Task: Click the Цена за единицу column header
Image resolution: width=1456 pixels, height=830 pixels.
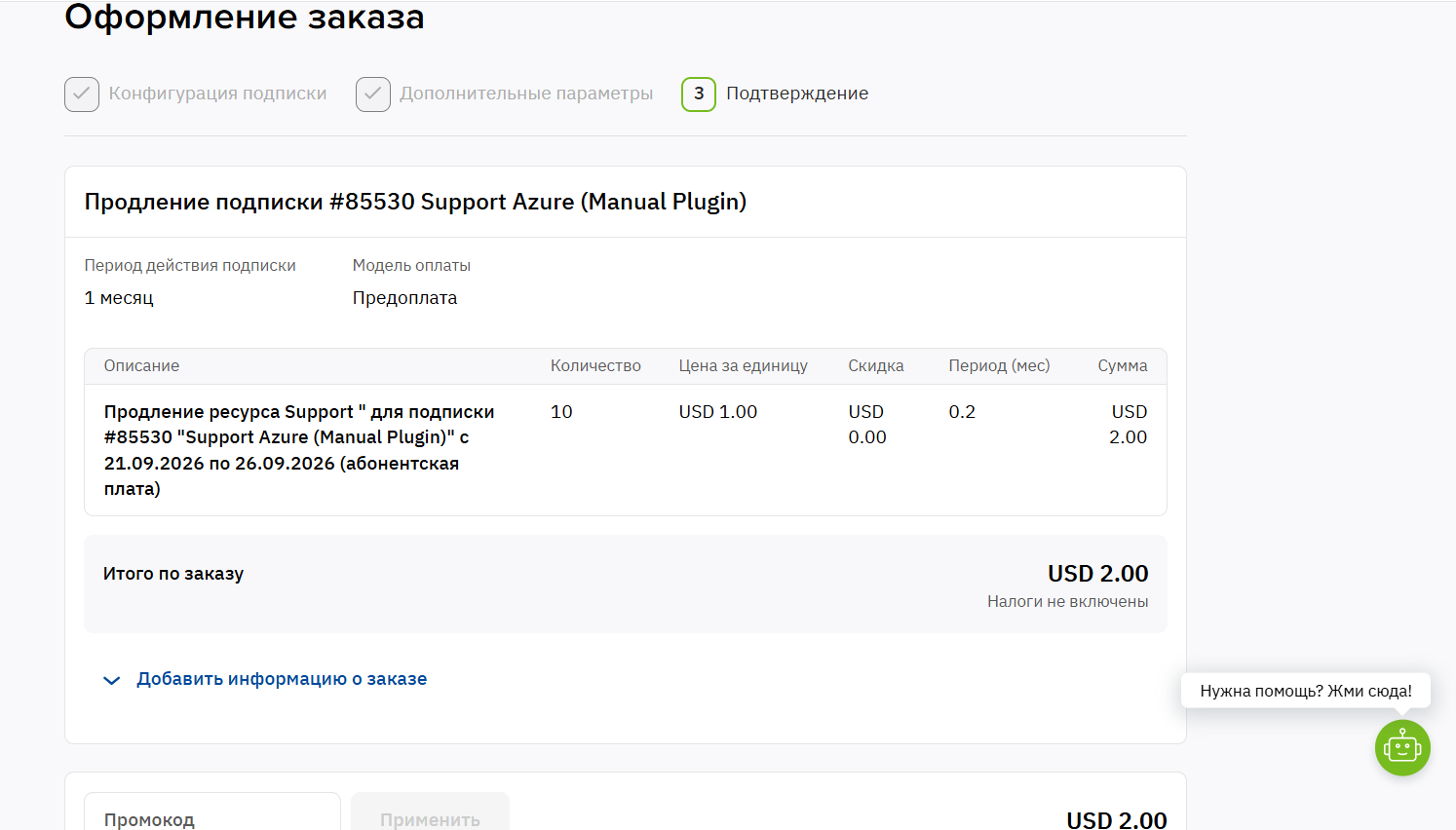Action: click(x=744, y=365)
